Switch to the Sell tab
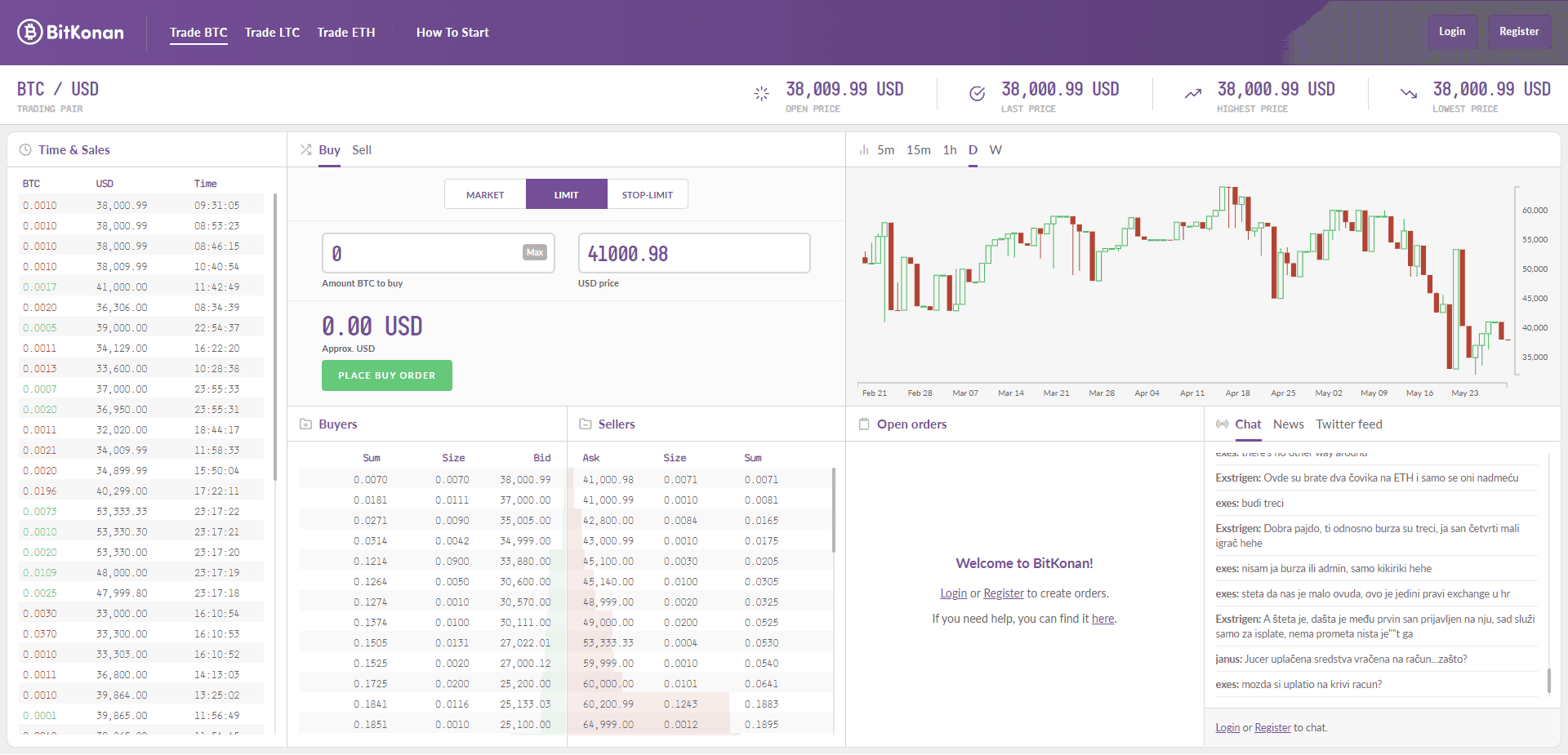Image resolution: width=1568 pixels, height=755 pixels. click(362, 150)
